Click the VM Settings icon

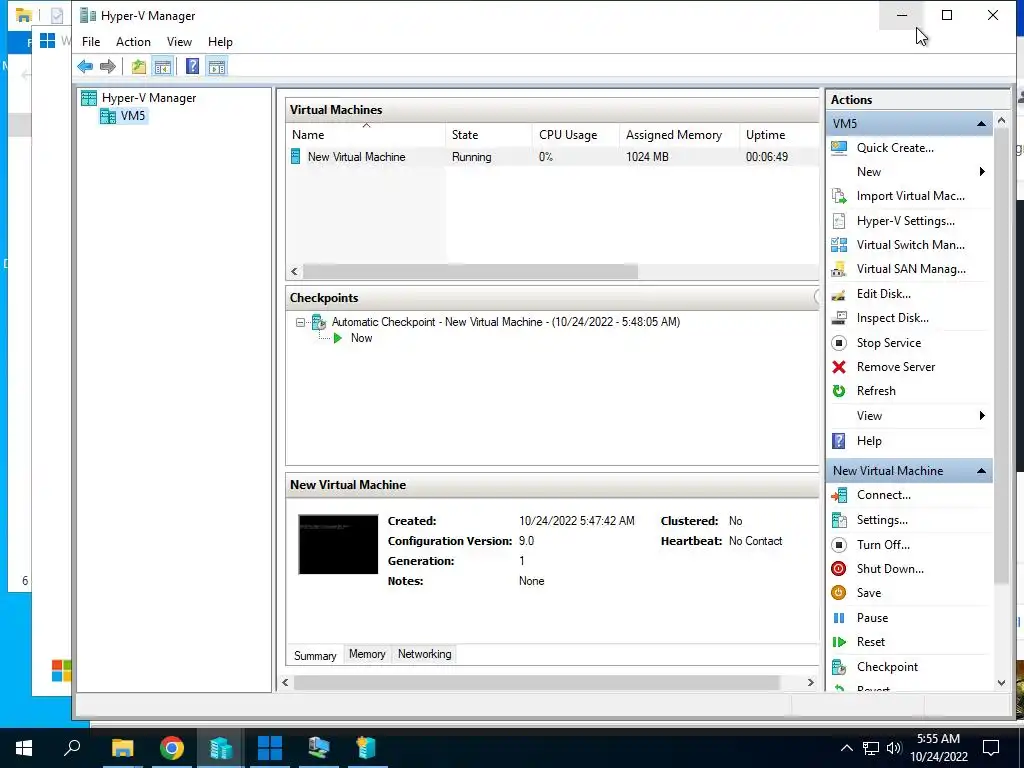pyautogui.click(x=839, y=520)
